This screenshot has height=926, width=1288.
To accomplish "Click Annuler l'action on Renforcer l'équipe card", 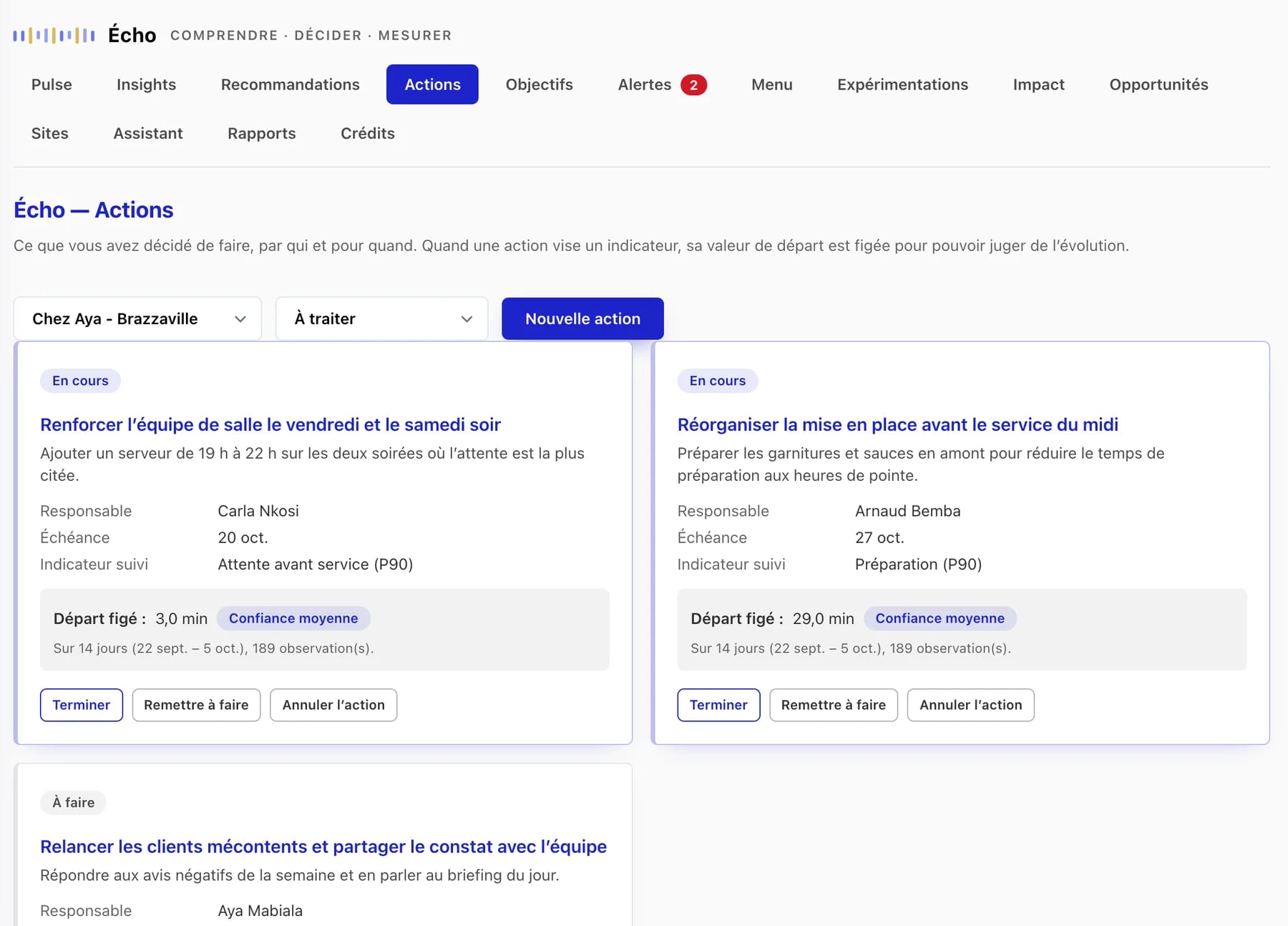I will (333, 705).
